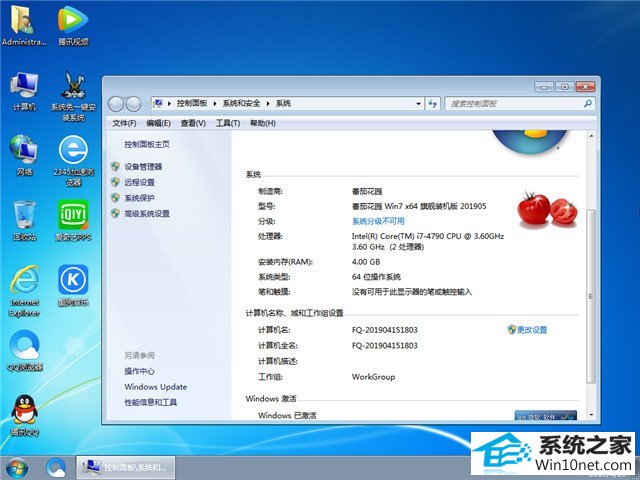Click the back navigation arrow button
This screenshot has height=480, width=640.
[x=116, y=103]
